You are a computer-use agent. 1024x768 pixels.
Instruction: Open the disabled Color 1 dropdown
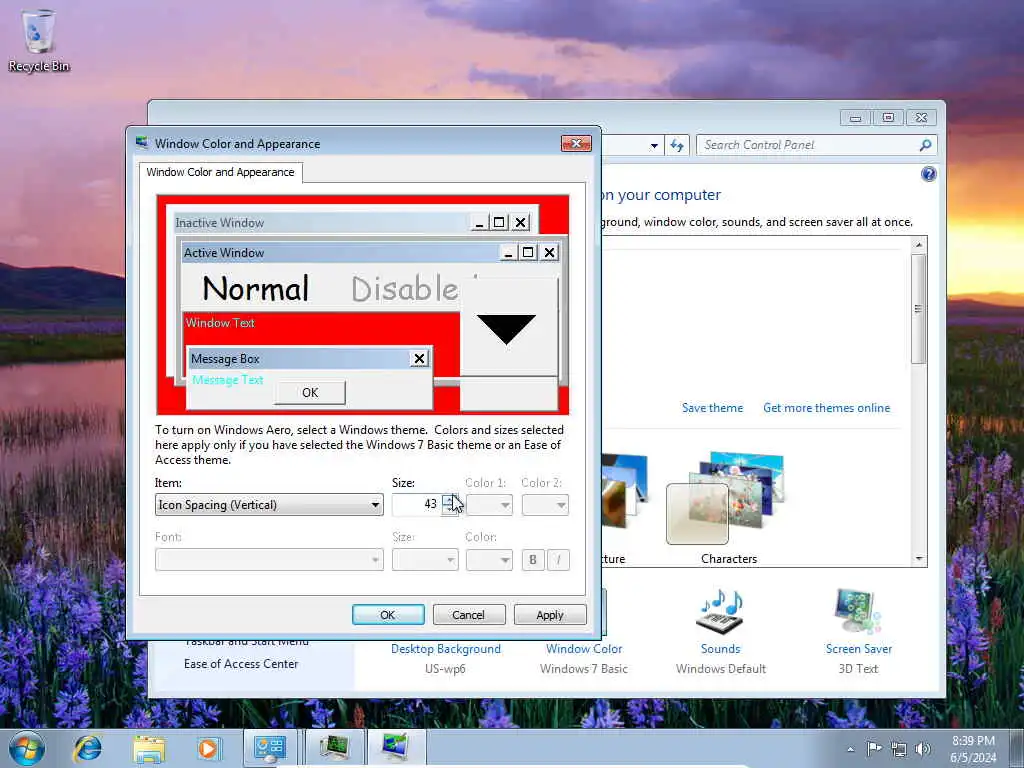point(489,505)
